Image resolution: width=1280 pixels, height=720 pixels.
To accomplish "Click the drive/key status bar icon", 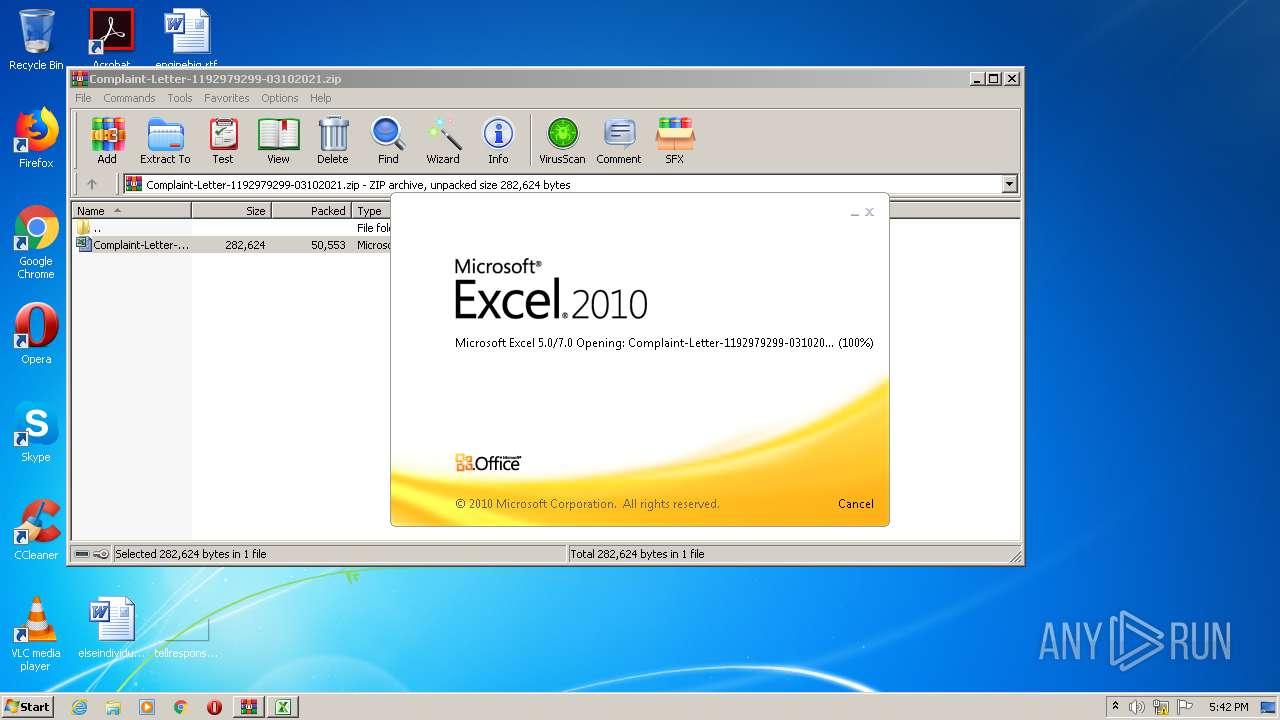I will 92,554.
